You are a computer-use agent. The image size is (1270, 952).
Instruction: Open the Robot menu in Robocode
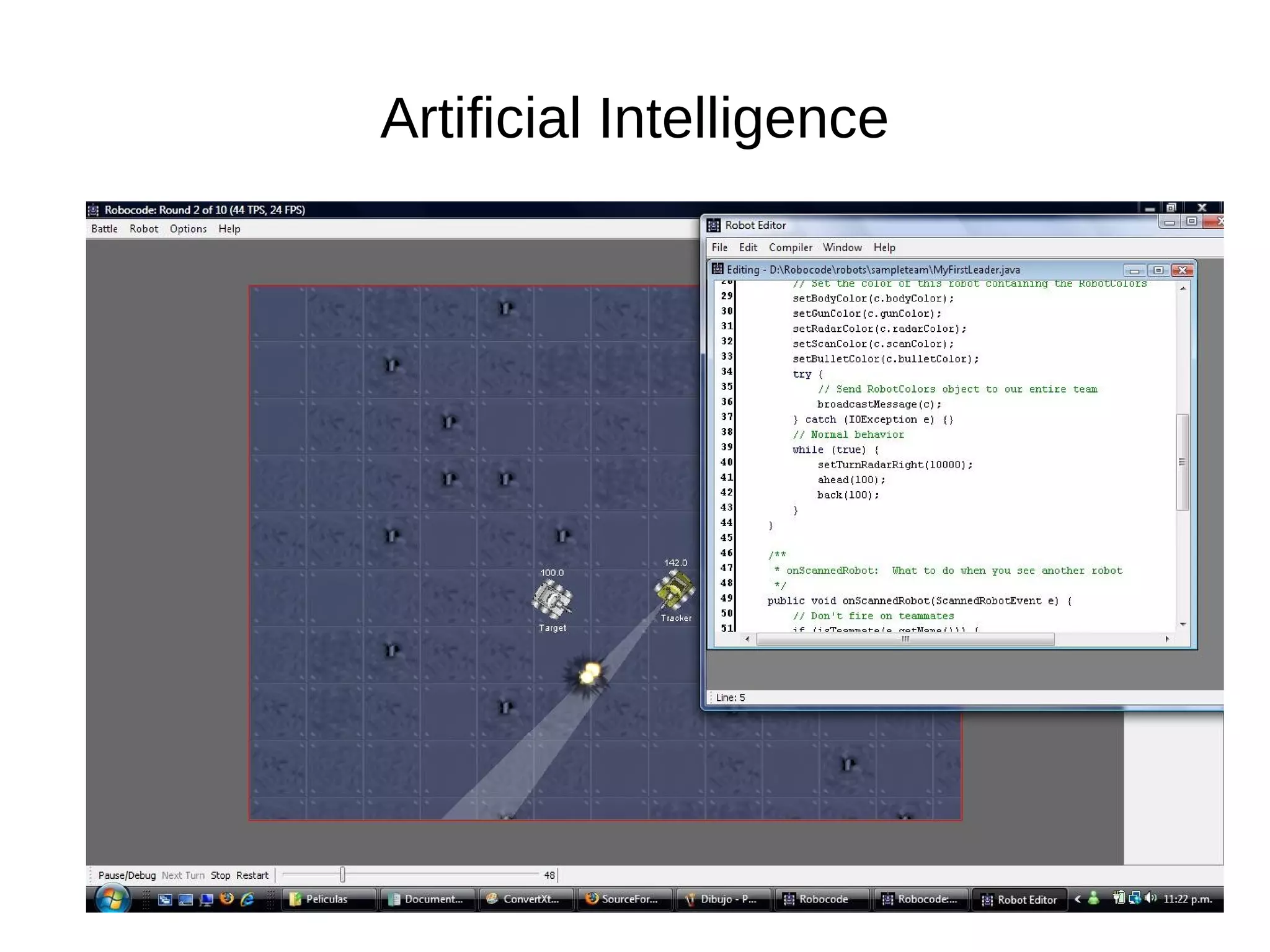click(144, 229)
